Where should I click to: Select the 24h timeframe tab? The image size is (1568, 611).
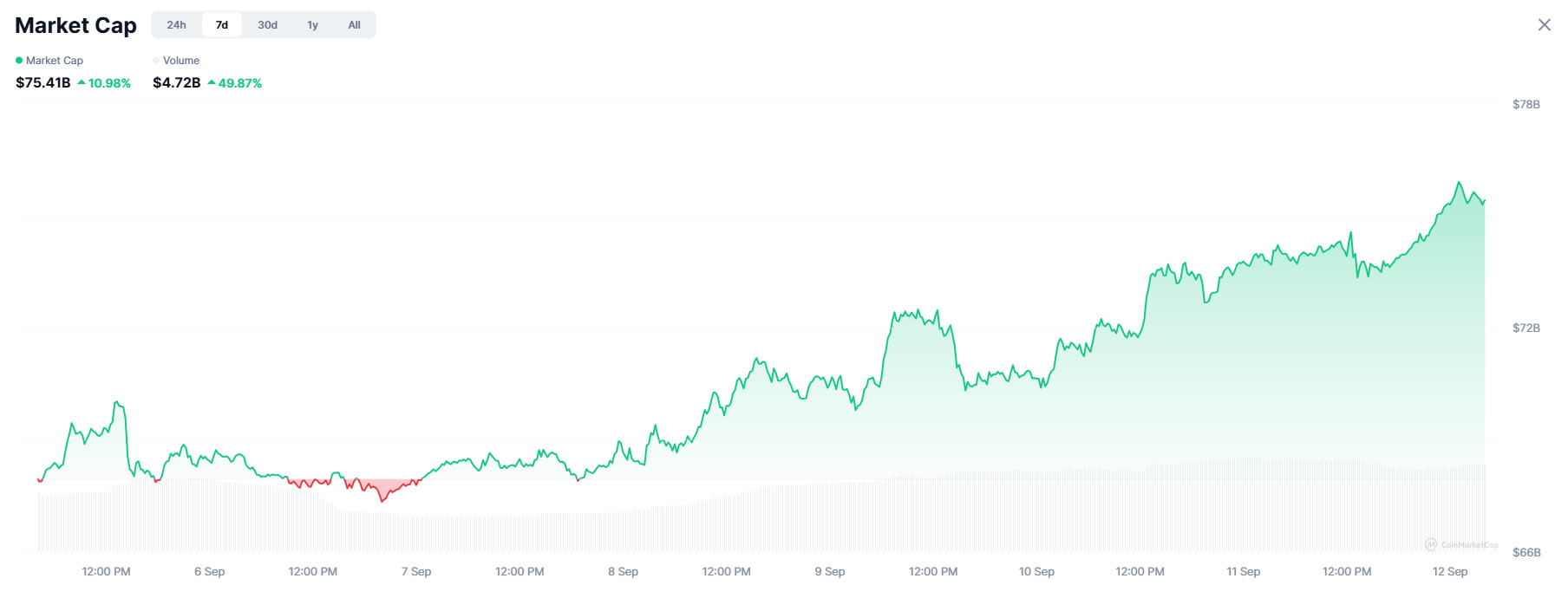click(x=177, y=25)
